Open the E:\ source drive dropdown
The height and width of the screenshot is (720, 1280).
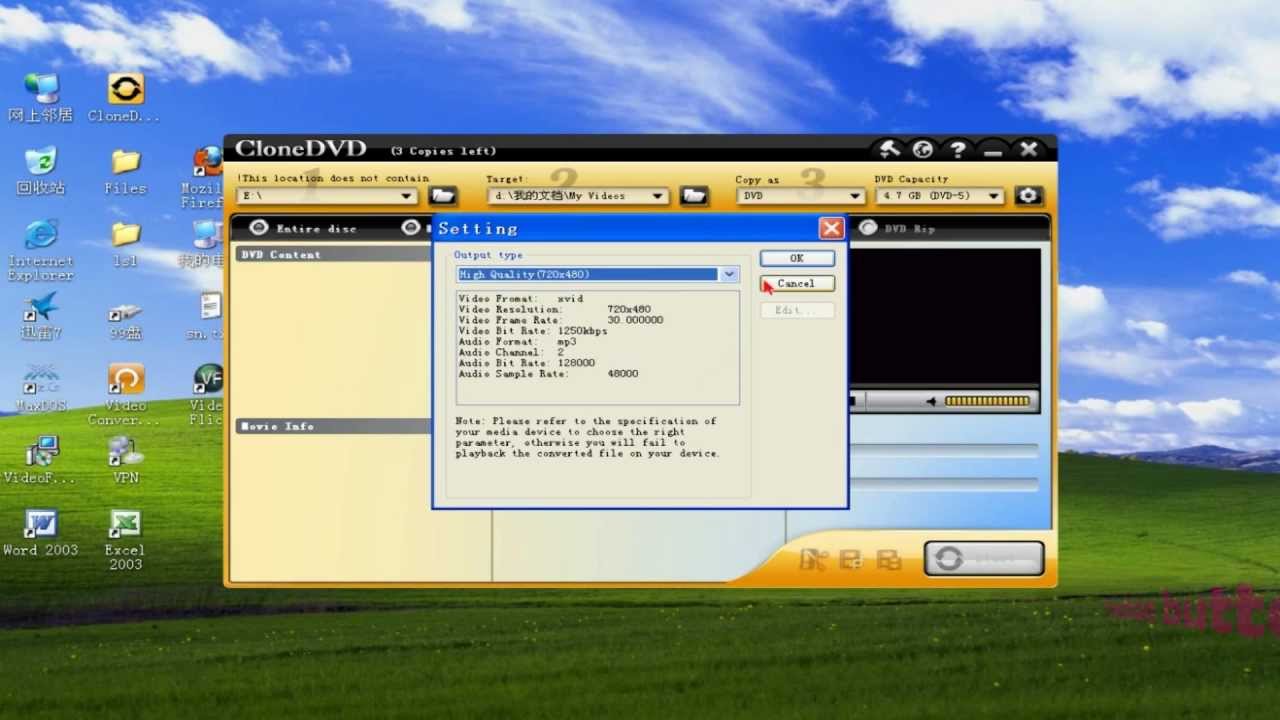click(407, 196)
